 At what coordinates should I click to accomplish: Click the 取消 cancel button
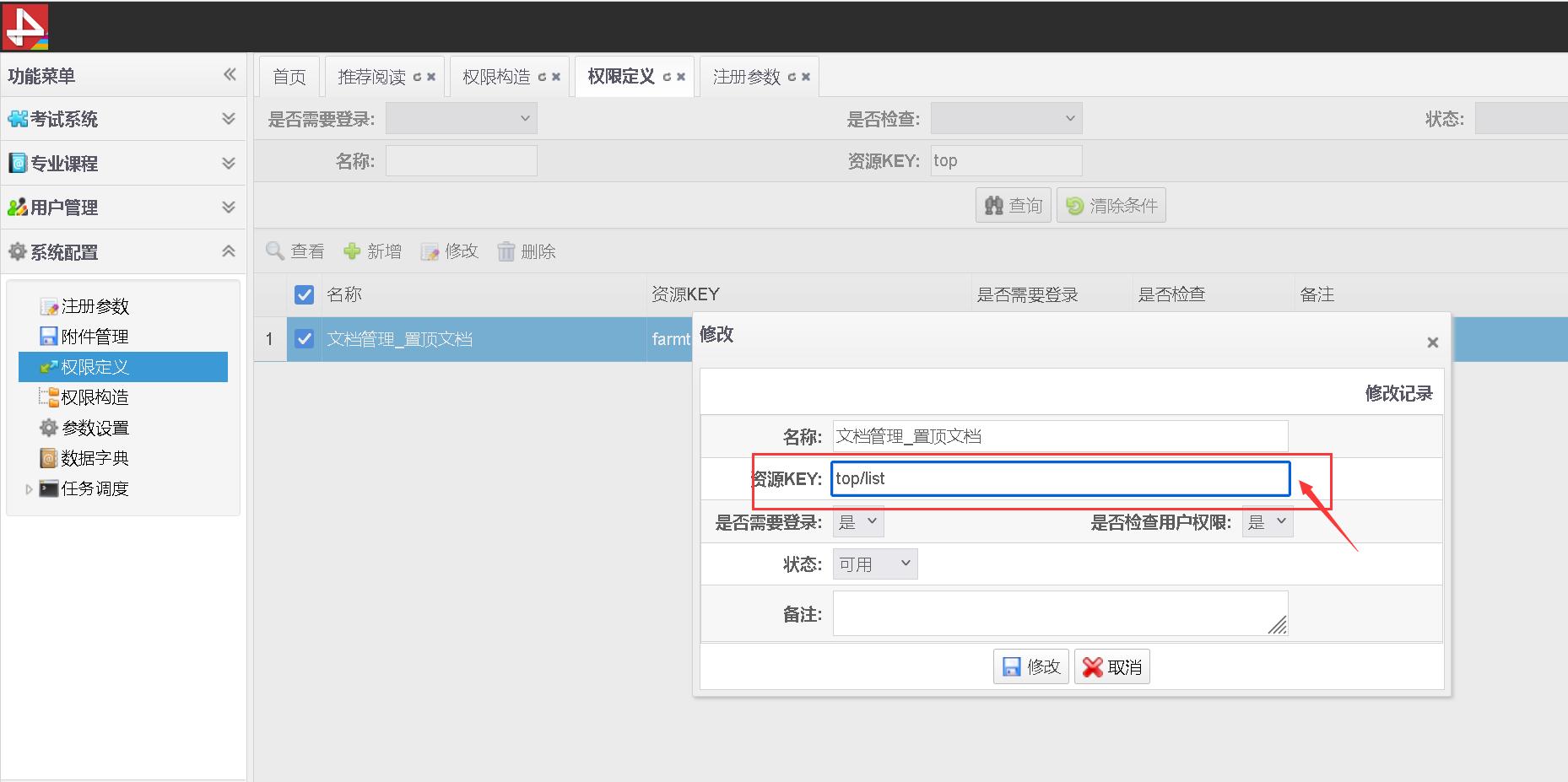[1112, 666]
